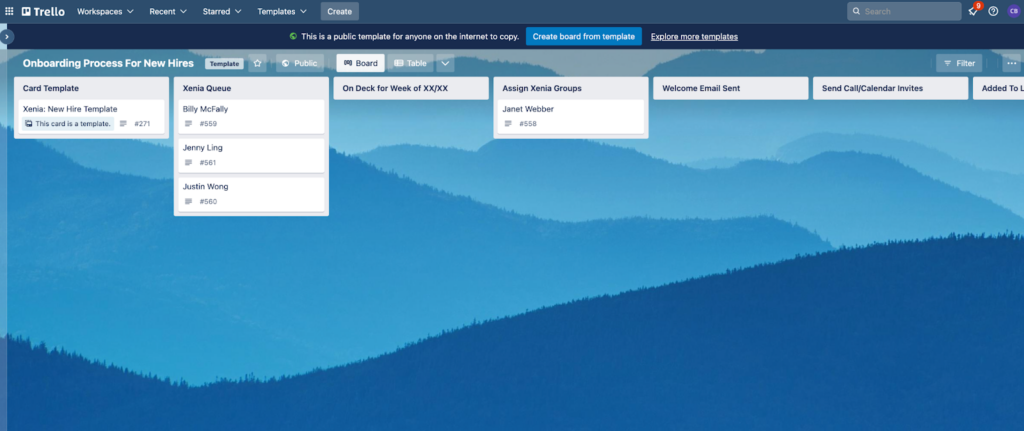The width and height of the screenshot is (1024, 431).
Task: Open description icon on Billy McFally card
Action: [x=189, y=123]
